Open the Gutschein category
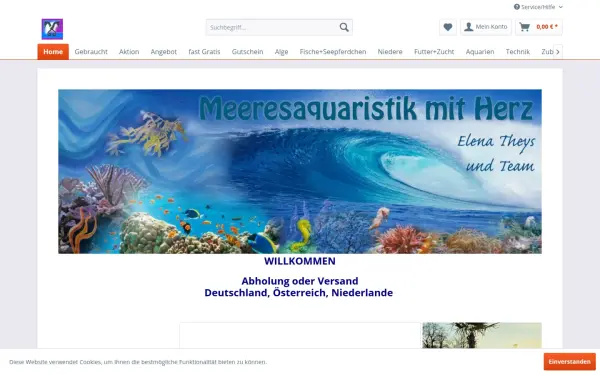 click(248, 52)
